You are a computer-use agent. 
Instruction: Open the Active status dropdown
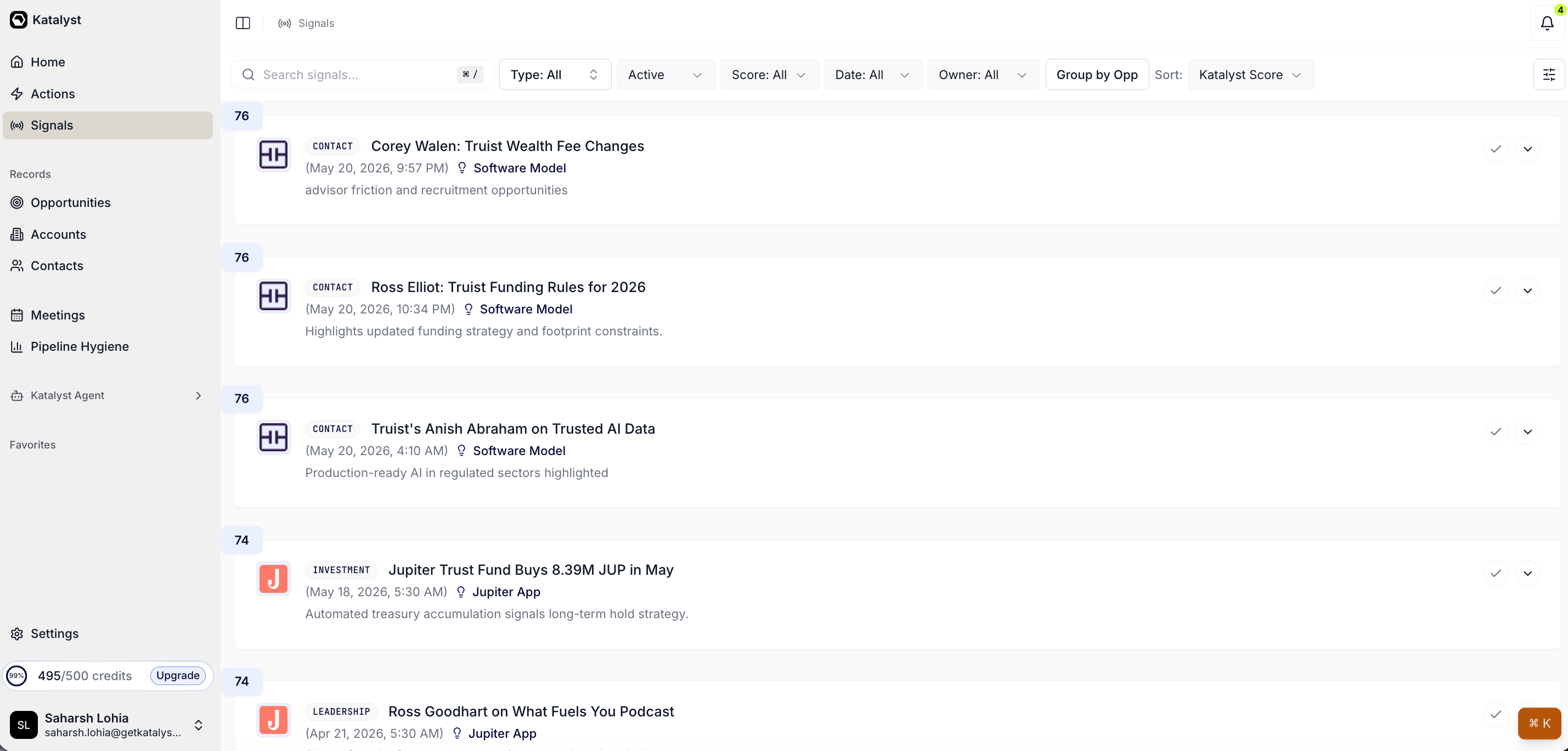pos(665,74)
